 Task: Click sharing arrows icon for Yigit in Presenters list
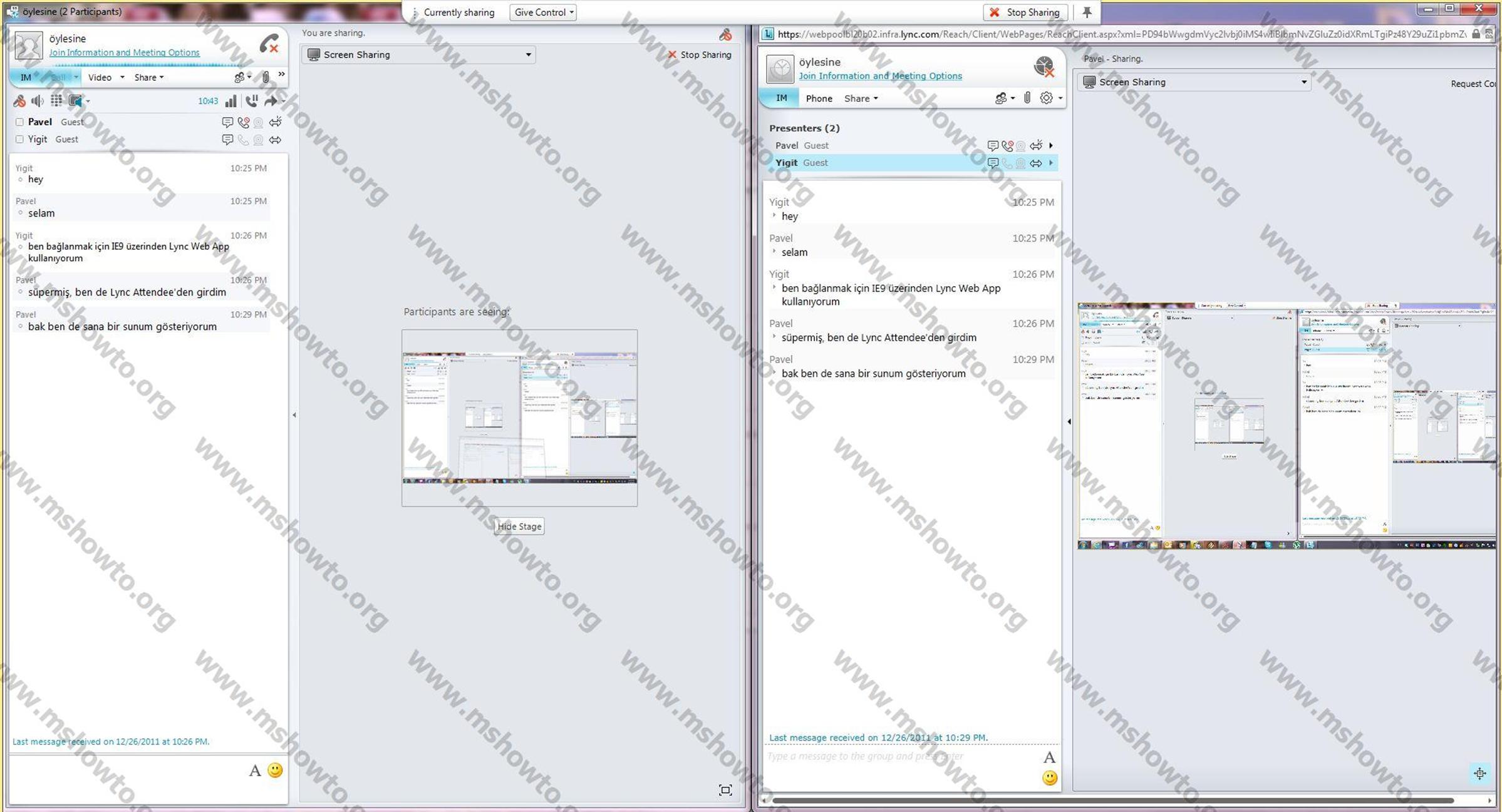click(x=1036, y=163)
